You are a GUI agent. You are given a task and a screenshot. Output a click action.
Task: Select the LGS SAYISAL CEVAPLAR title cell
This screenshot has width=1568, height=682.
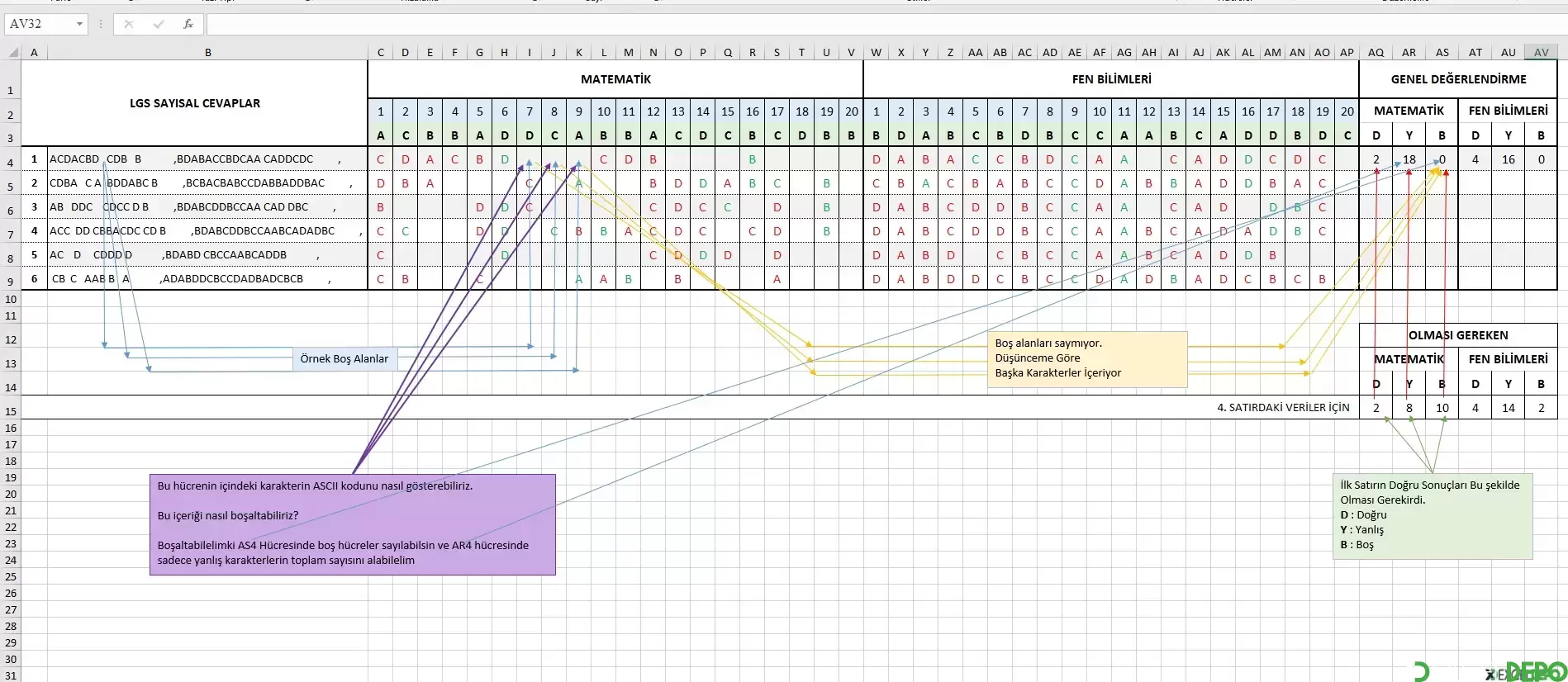tap(194, 103)
